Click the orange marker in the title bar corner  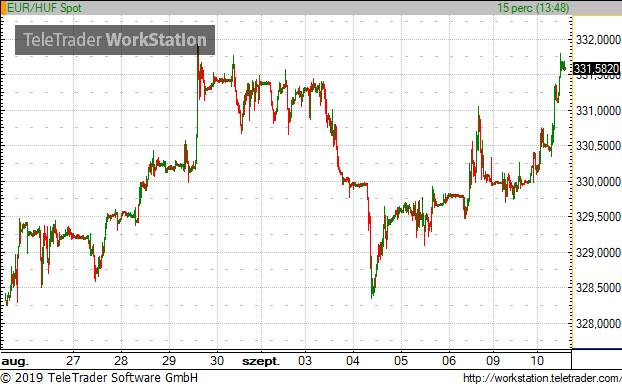click(3, 8)
